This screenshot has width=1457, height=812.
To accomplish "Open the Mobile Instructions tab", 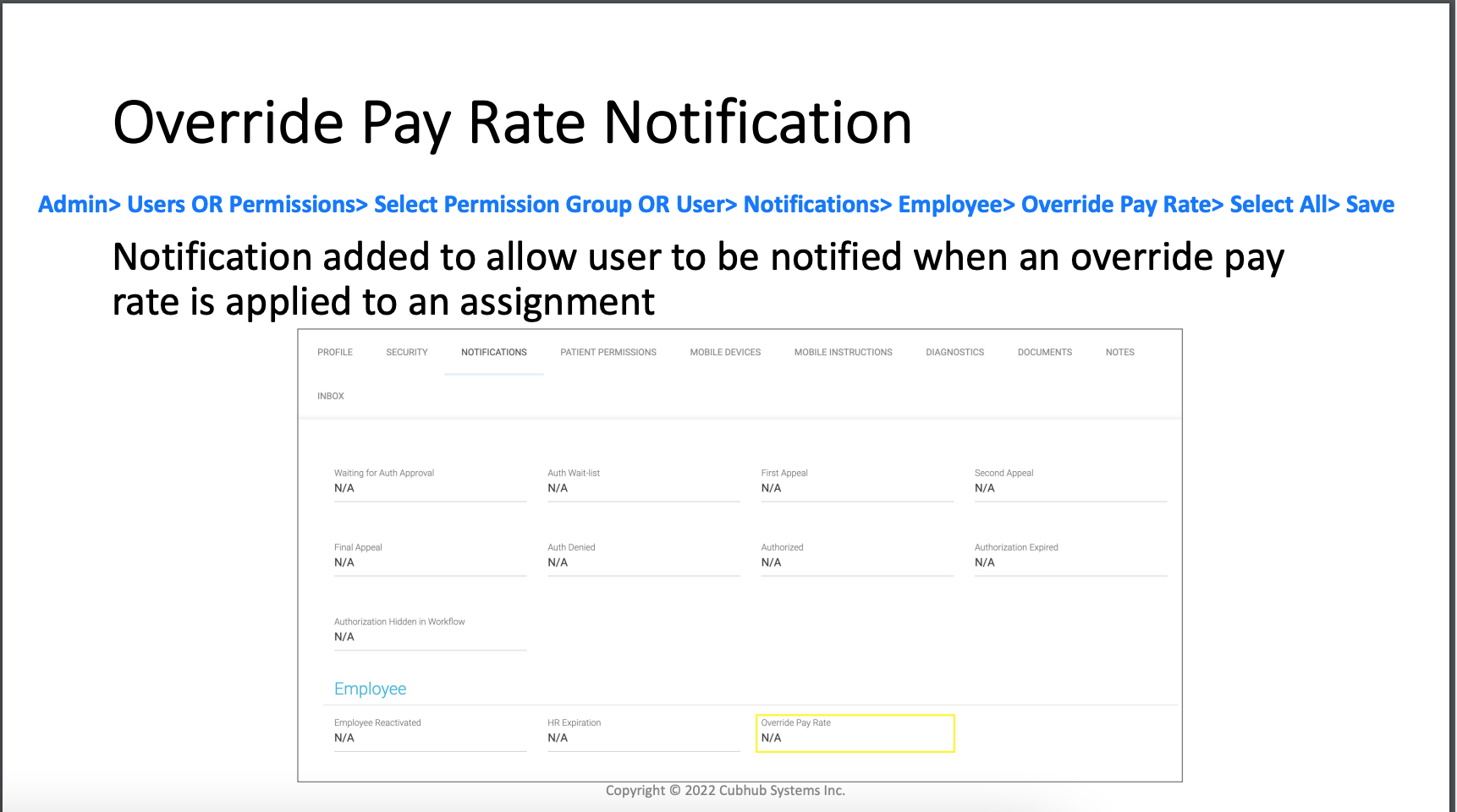I will tap(844, 352).
